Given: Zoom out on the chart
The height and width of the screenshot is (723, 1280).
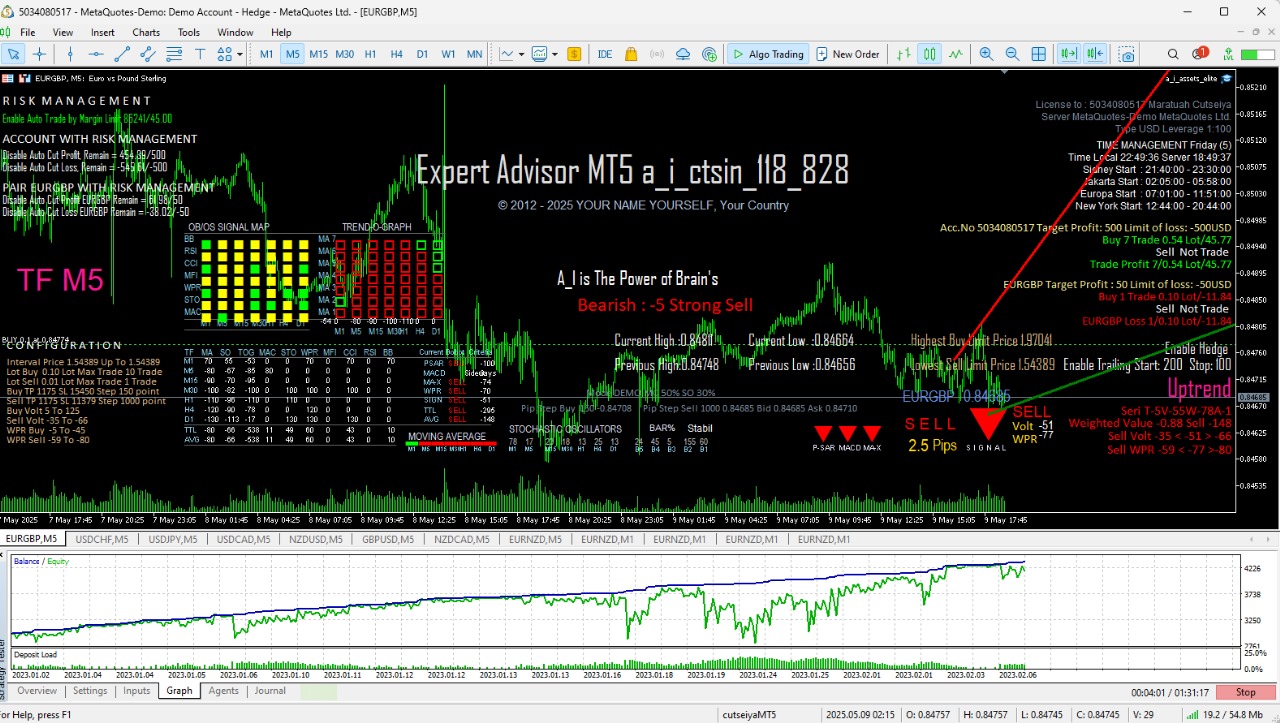Looking at the screenshot, I should click(x=1012, y=54).
